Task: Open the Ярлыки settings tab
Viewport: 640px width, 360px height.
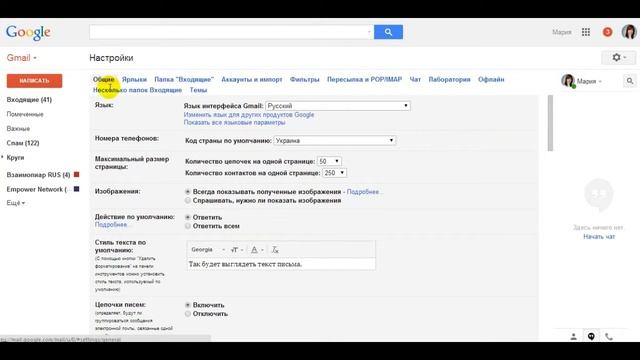Action: [134, 79]
